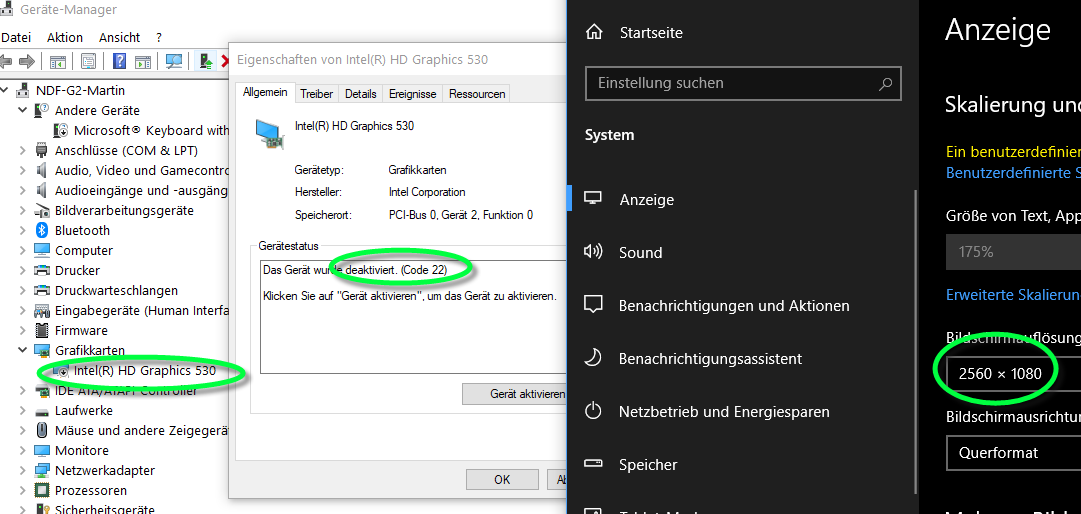This screenshot has height=514, width=1081.
Task: Click the Bildverarbeitungsgeräte camera icon
Action: click(x=42, y=210)
